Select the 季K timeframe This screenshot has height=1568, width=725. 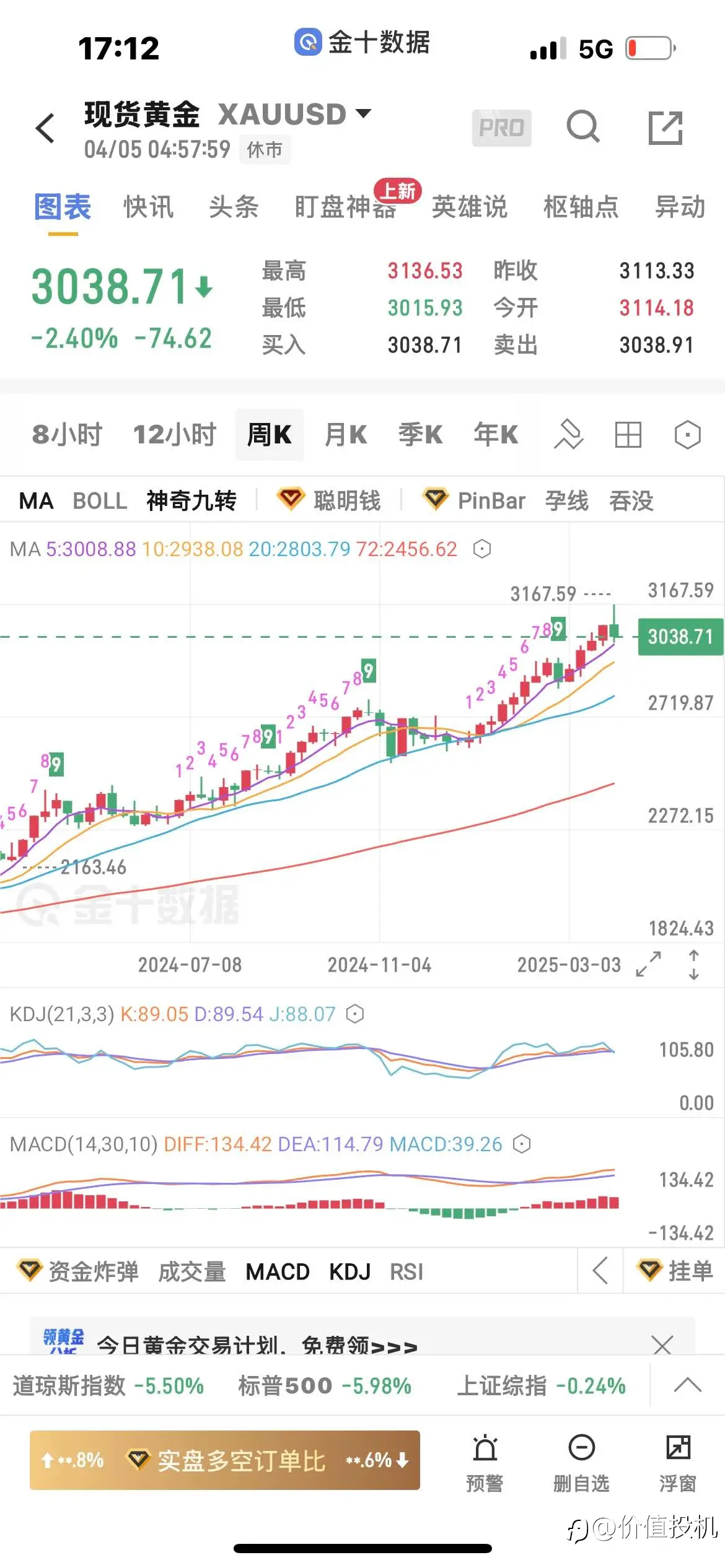pos(420,435)
